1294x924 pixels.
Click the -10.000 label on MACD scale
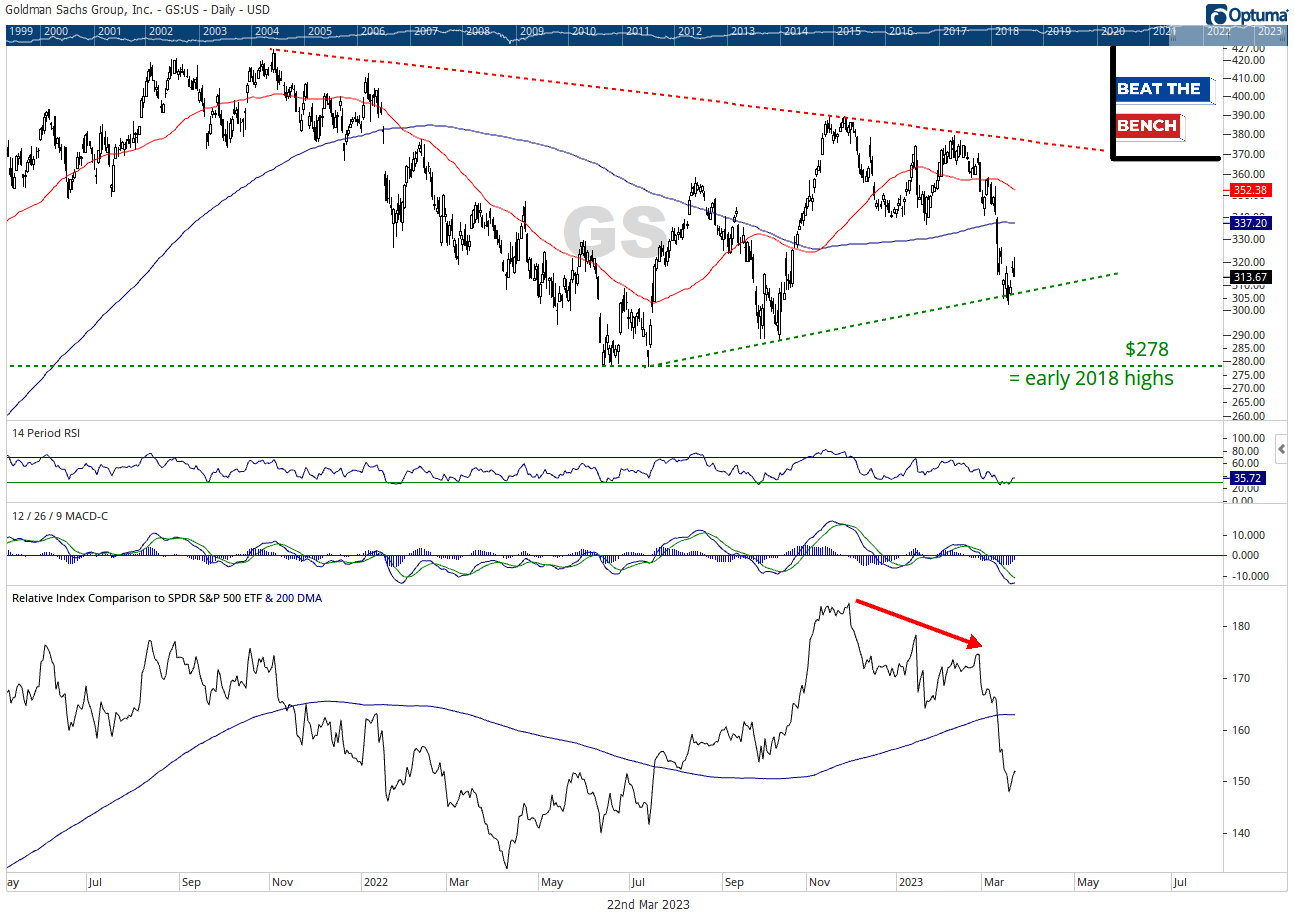pos(1252,576)
